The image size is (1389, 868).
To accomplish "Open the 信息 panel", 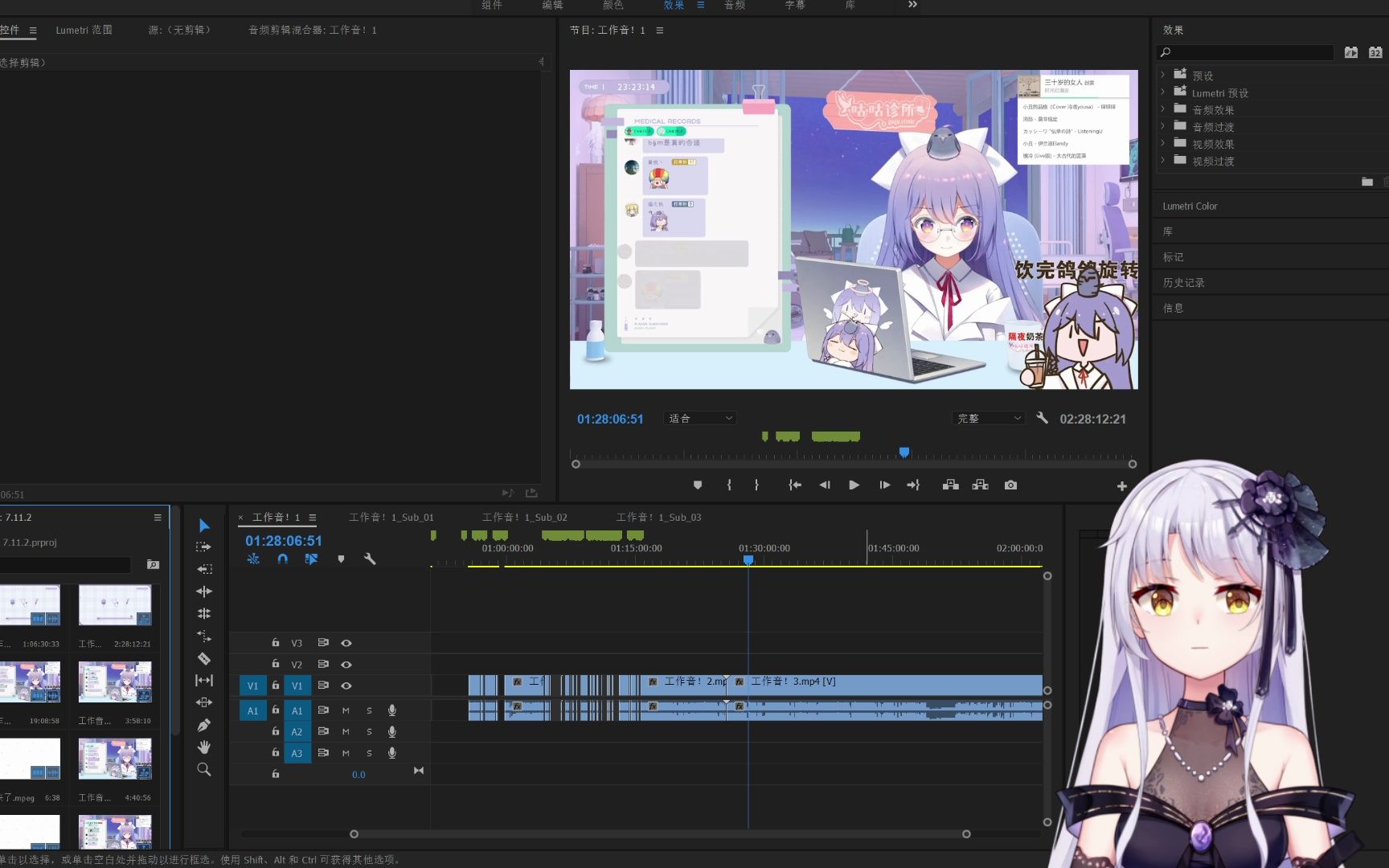I will pos(1173,308).
